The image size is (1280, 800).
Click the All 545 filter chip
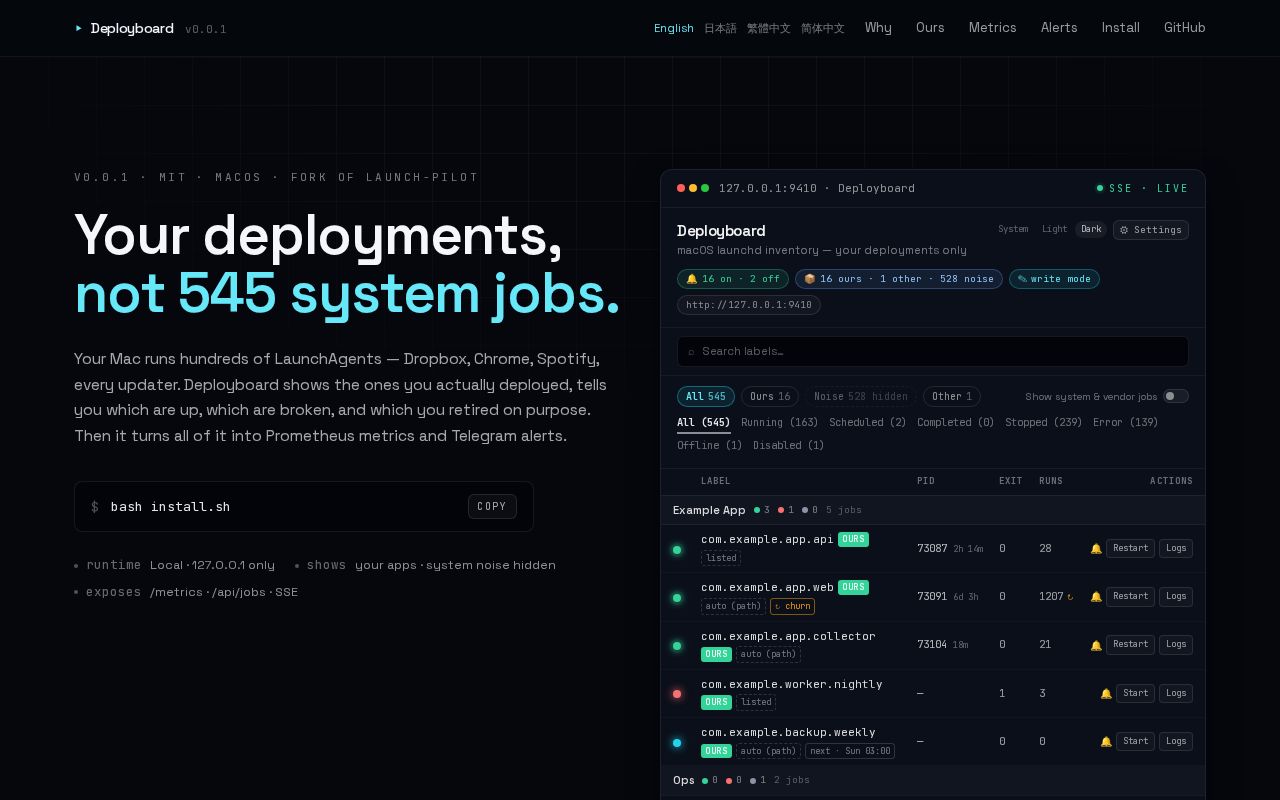pos(706,397)
